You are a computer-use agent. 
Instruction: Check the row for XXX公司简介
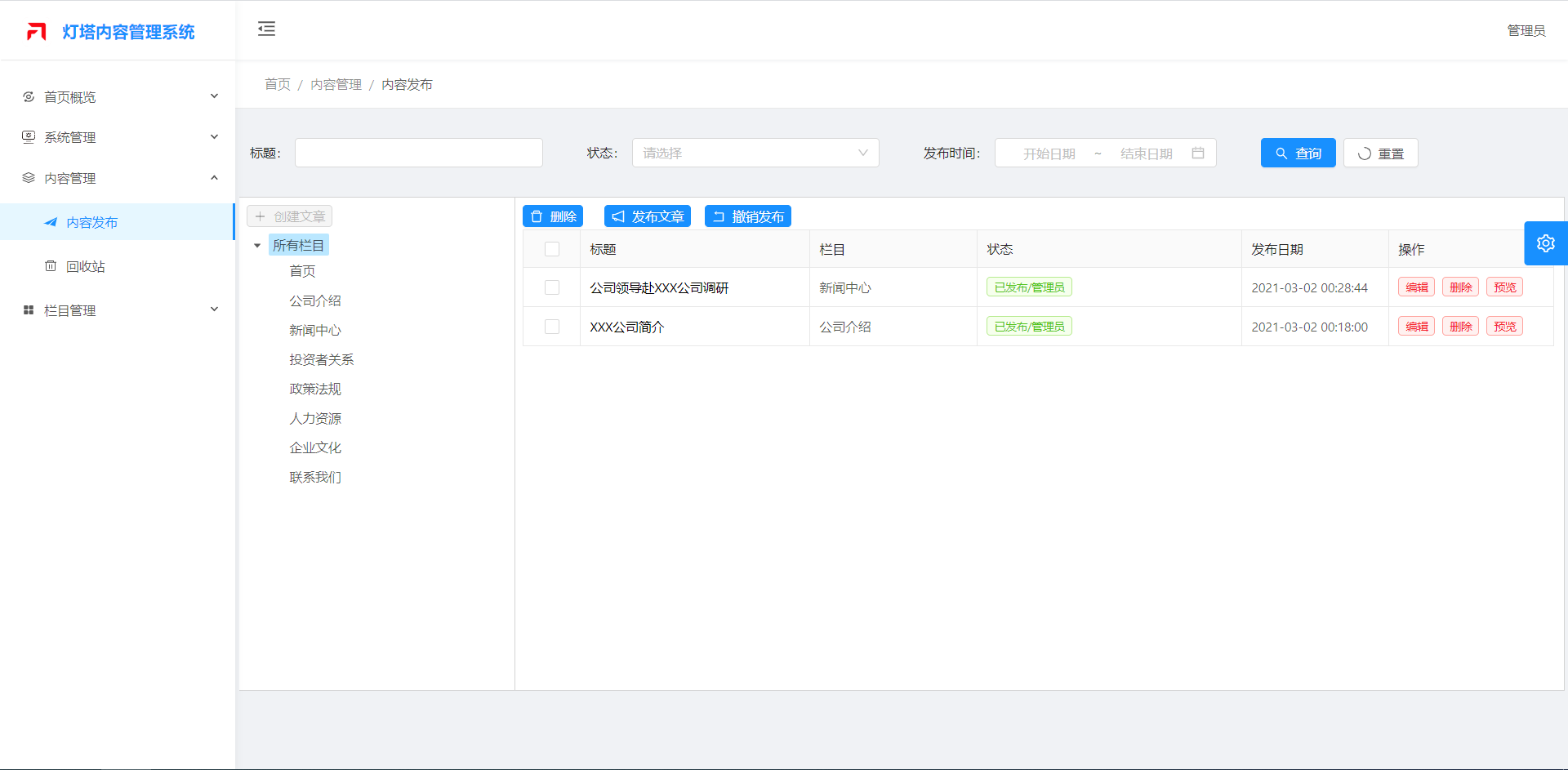click(552, 327)
